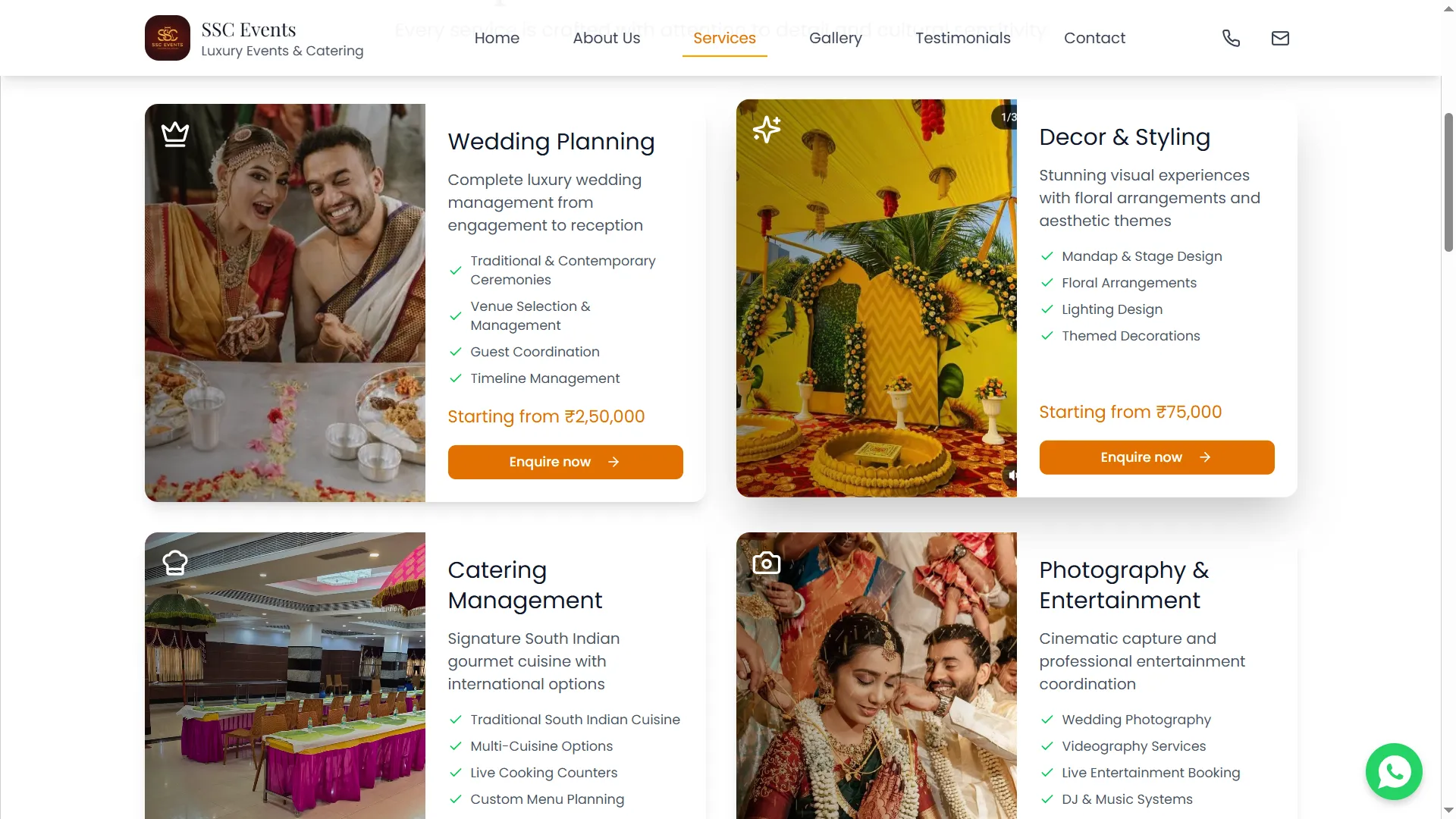Click the phone call icon in header
This screenshot has width=1456, height=819.
click(x=1232, y=38)
